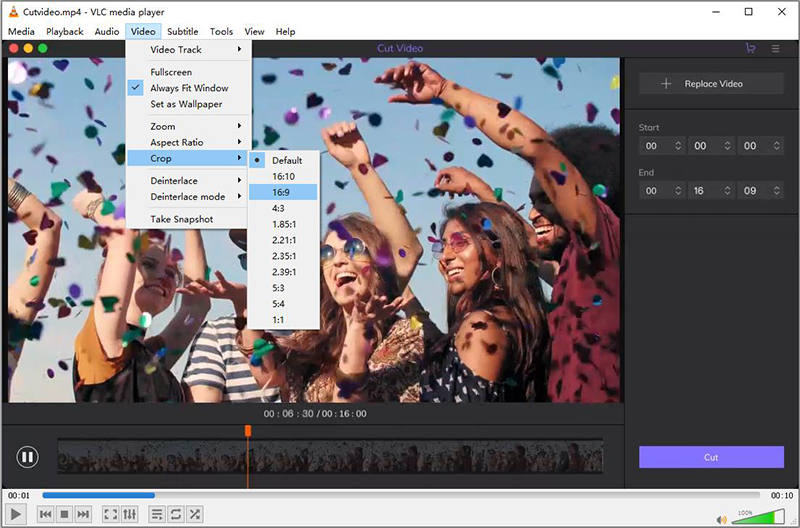Expand the Deinterlace mode submenu
This screenshot has height=528, width=800.
pyautogui.click(x=187, y=196)
